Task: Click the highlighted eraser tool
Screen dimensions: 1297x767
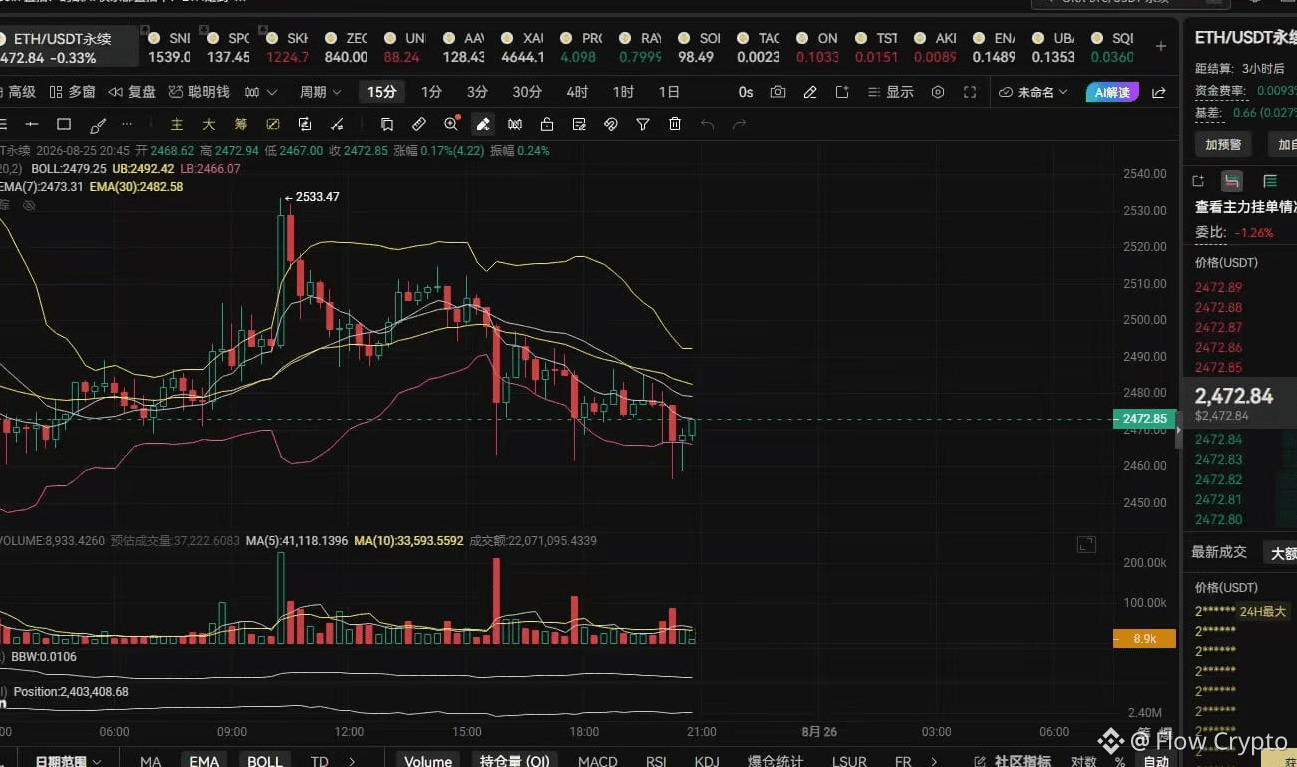Action: click(483, 125)
